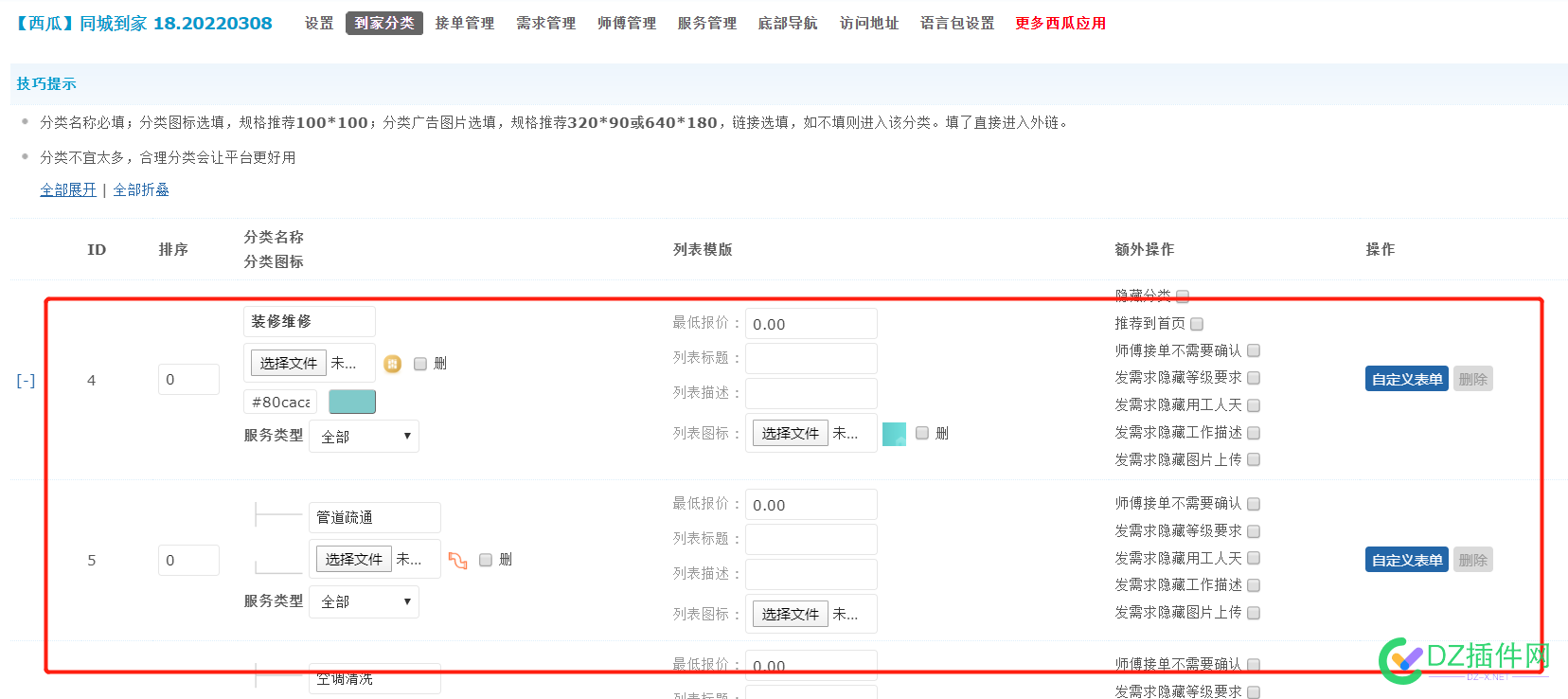Click the 列表描述 field for 装修维修

[x=811, y=393]
